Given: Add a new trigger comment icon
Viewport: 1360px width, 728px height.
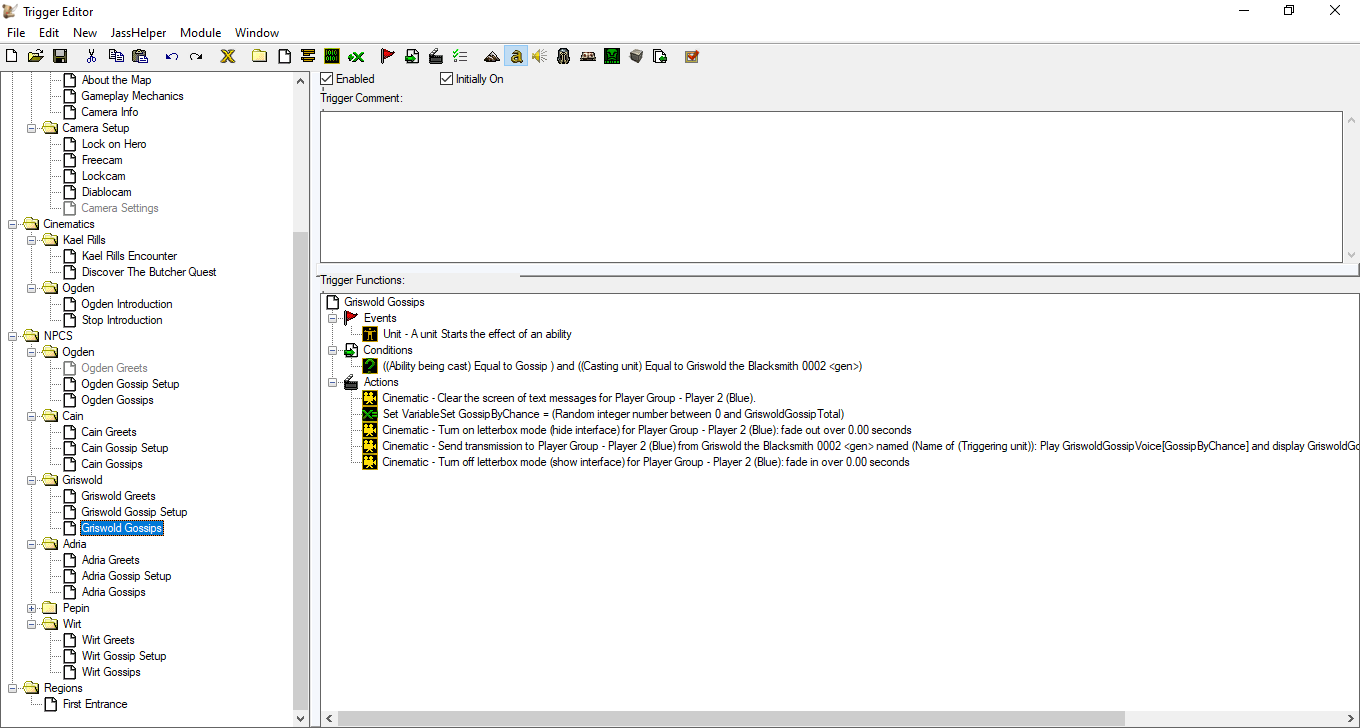Looking at the screenshot, I should [x=308, y=56].
